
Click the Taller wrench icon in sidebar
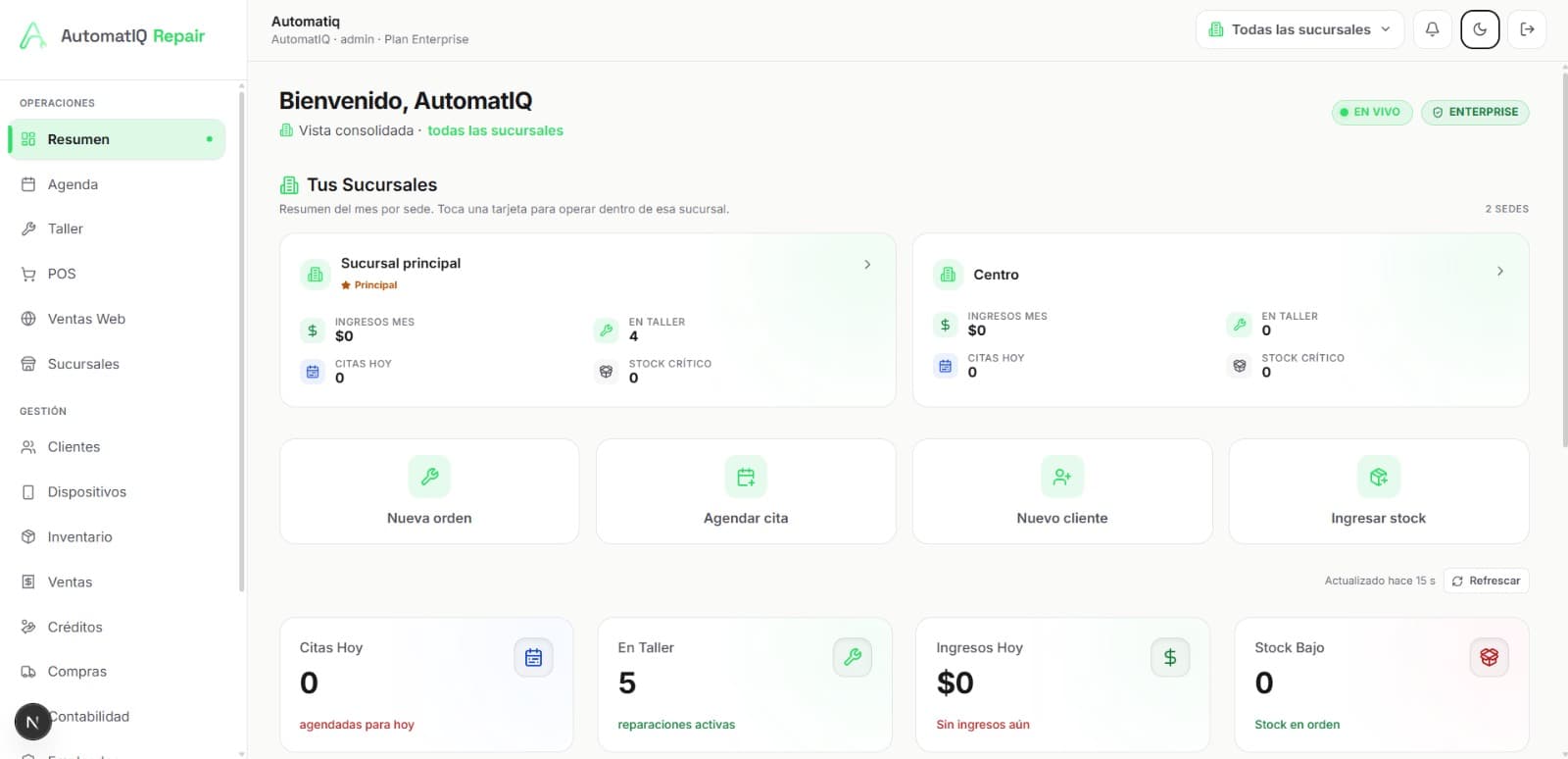coord(28,228)
